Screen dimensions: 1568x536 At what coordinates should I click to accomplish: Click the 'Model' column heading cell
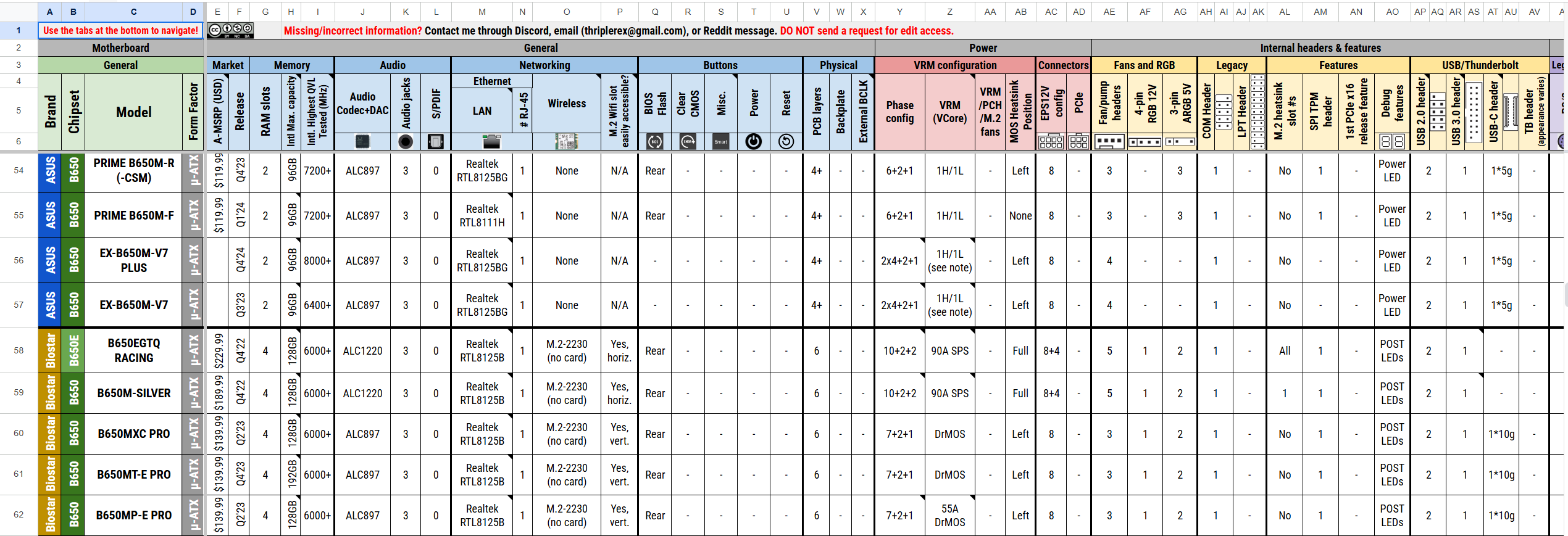pos(134,112)
